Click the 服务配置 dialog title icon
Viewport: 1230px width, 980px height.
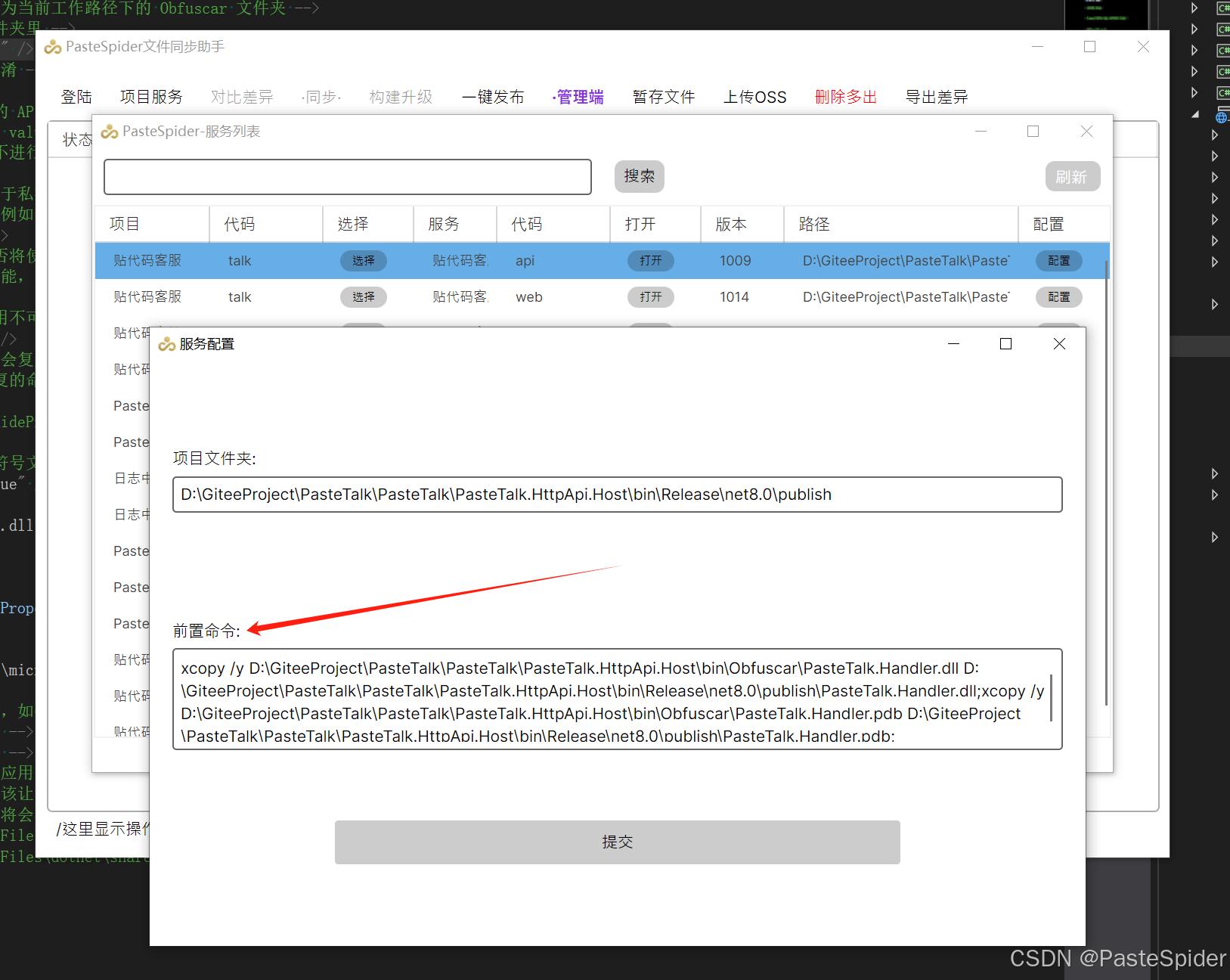tap(167, 345)
